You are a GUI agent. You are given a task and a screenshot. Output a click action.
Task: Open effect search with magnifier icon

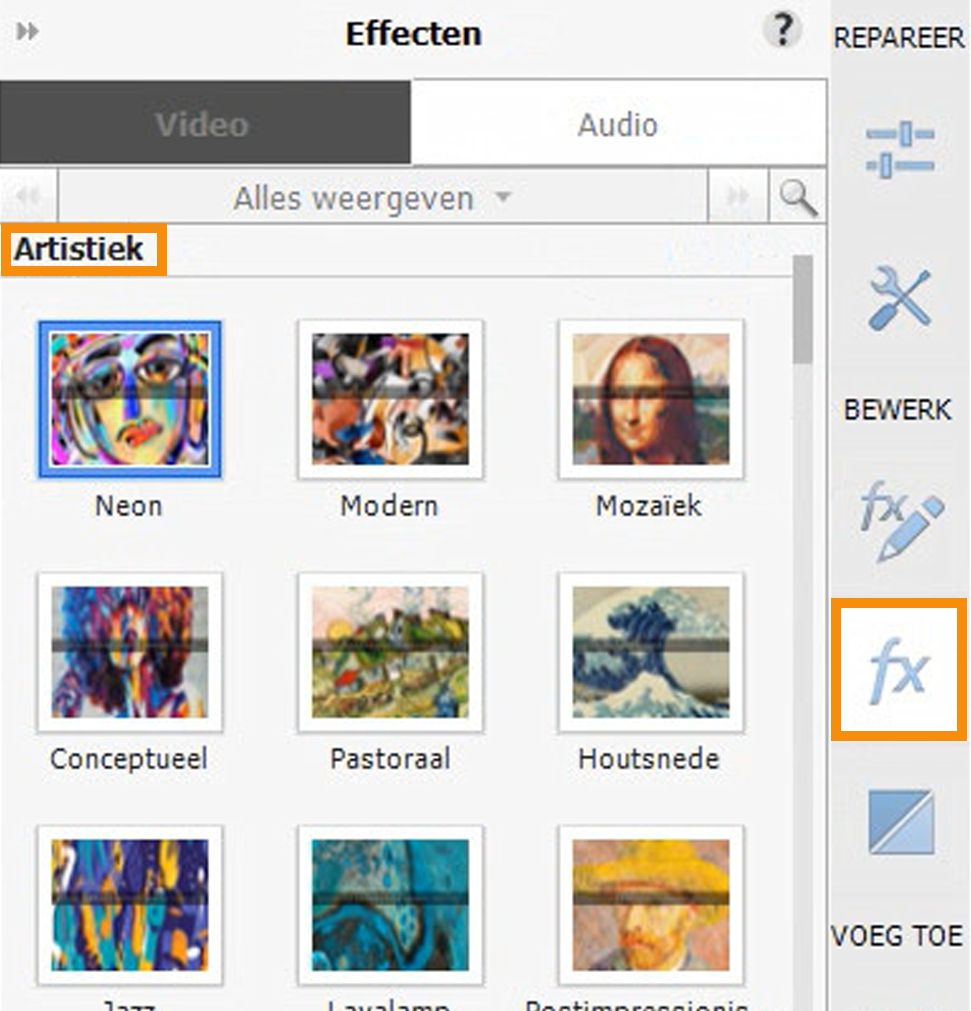798,197
